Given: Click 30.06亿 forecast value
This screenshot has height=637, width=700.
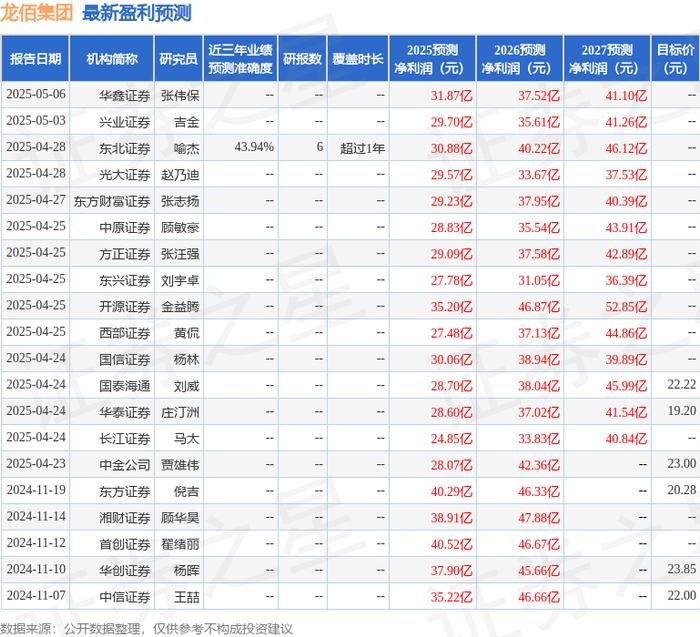Looking at the screenshot, I should 451,359.
